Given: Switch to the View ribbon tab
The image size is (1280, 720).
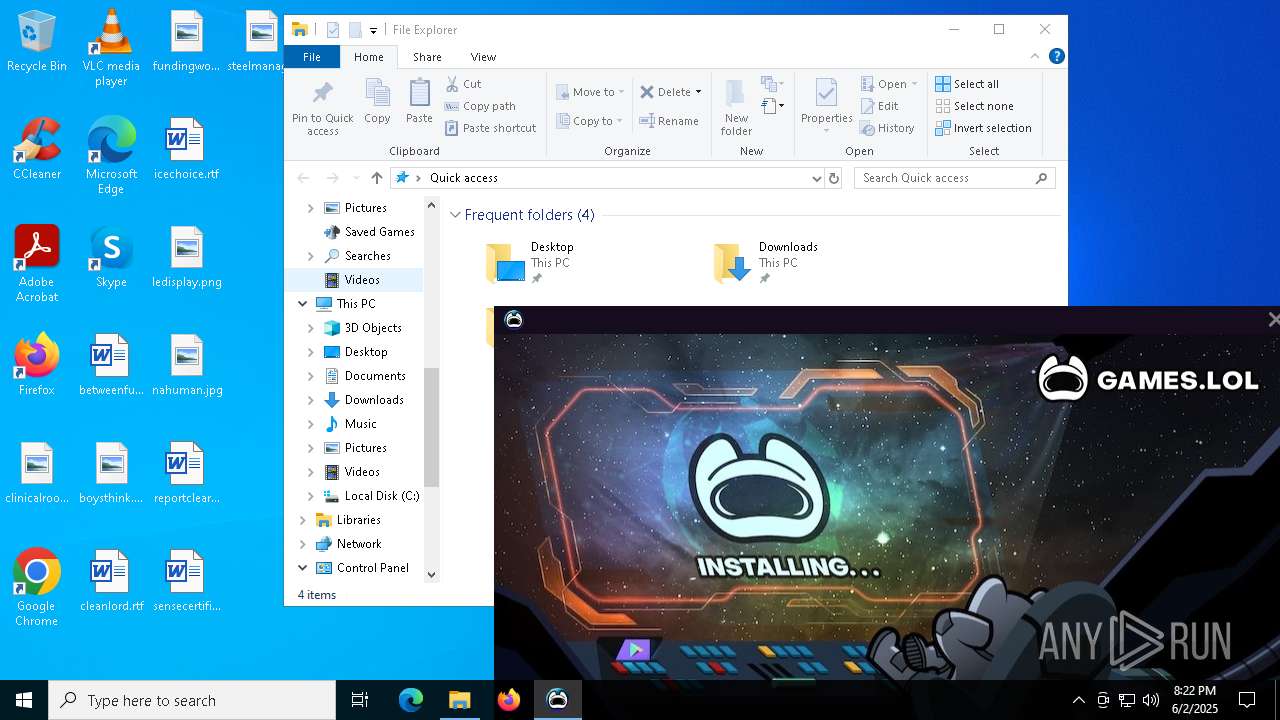Looking at the screenshot, I should pos(483,57).
